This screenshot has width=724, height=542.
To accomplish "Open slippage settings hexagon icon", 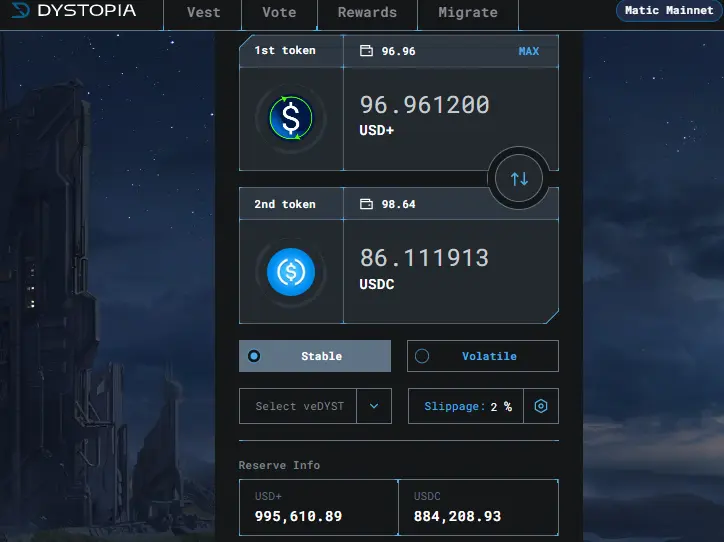I will [541, 406].
